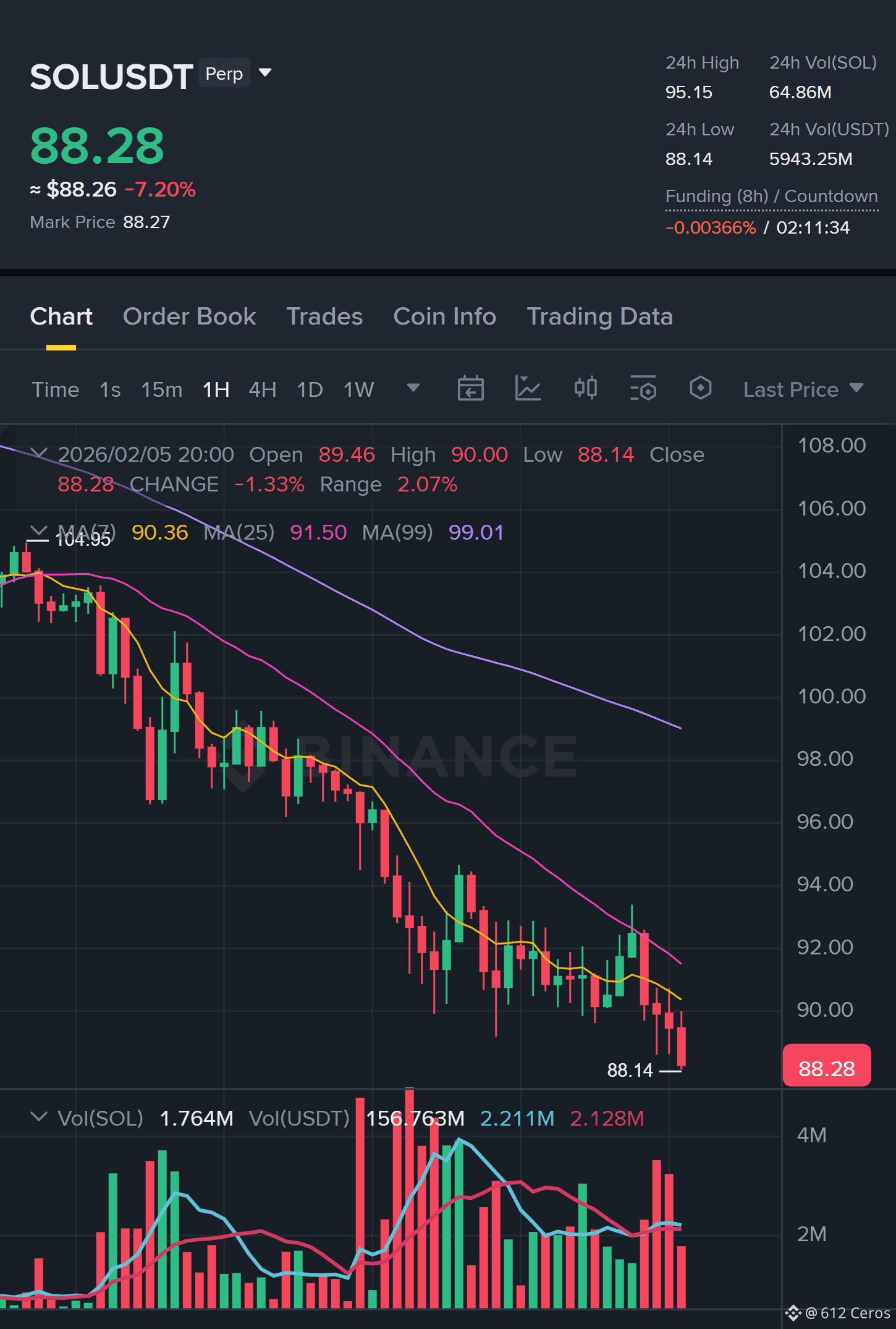Click the Funding (8h) / Countdown link

tap(771, 197)
